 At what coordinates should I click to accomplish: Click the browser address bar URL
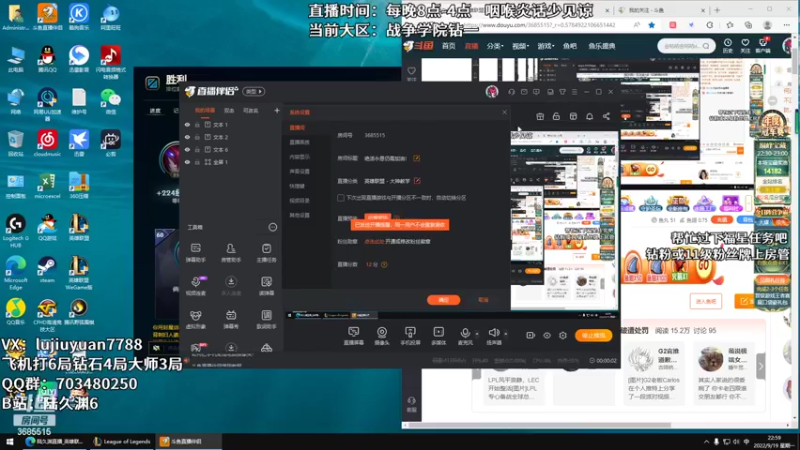point(541,25)
